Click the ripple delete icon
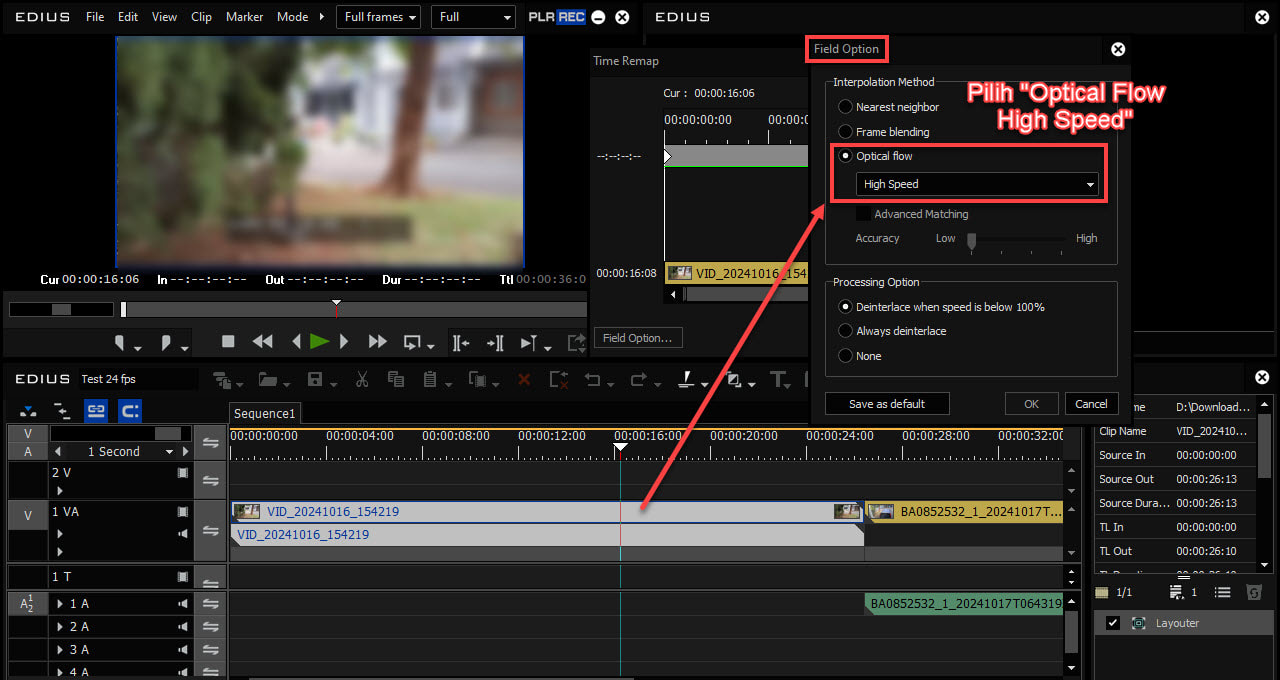 [558, 380]
